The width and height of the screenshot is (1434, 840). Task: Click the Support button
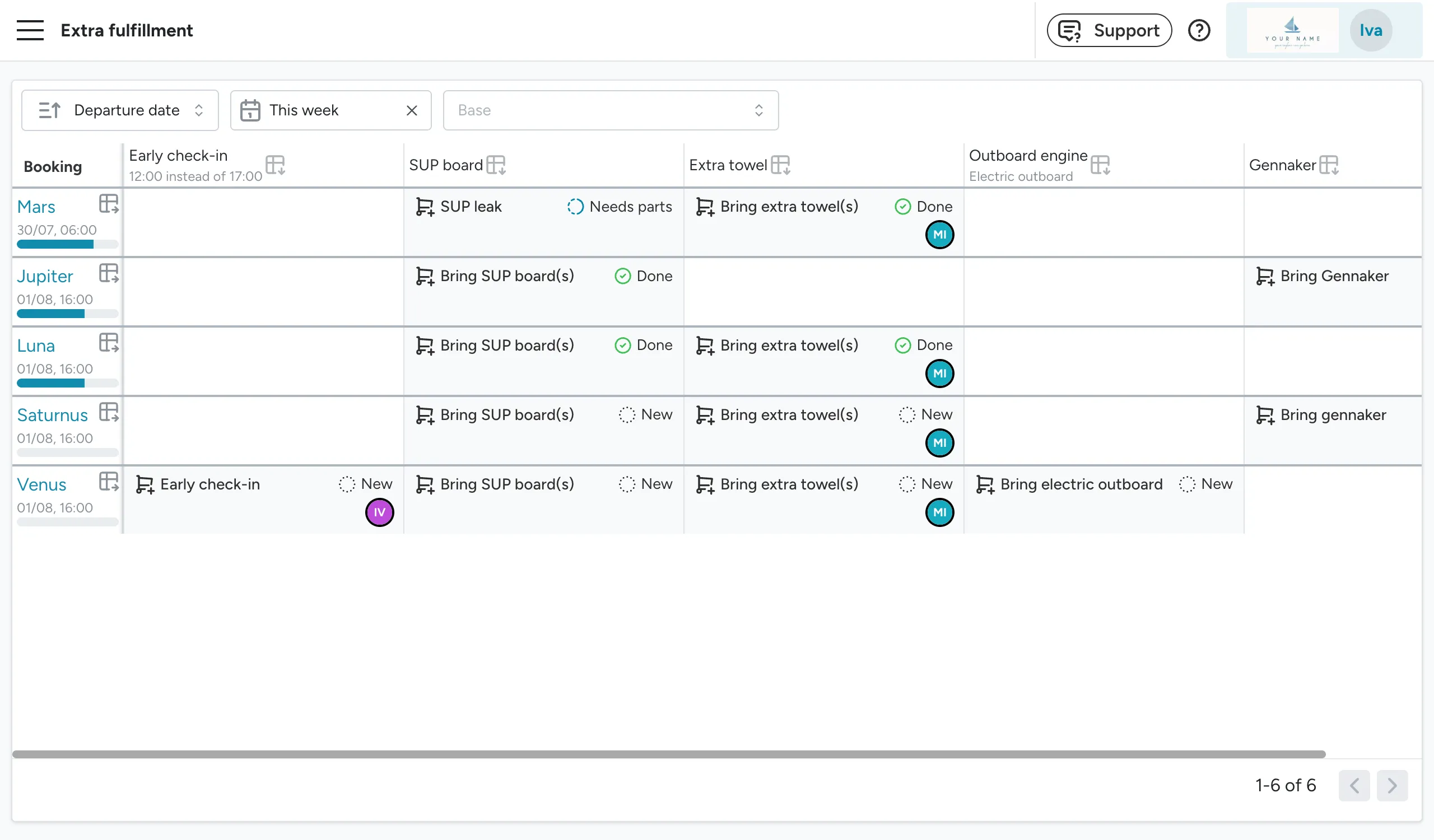tap(1109, 30)
